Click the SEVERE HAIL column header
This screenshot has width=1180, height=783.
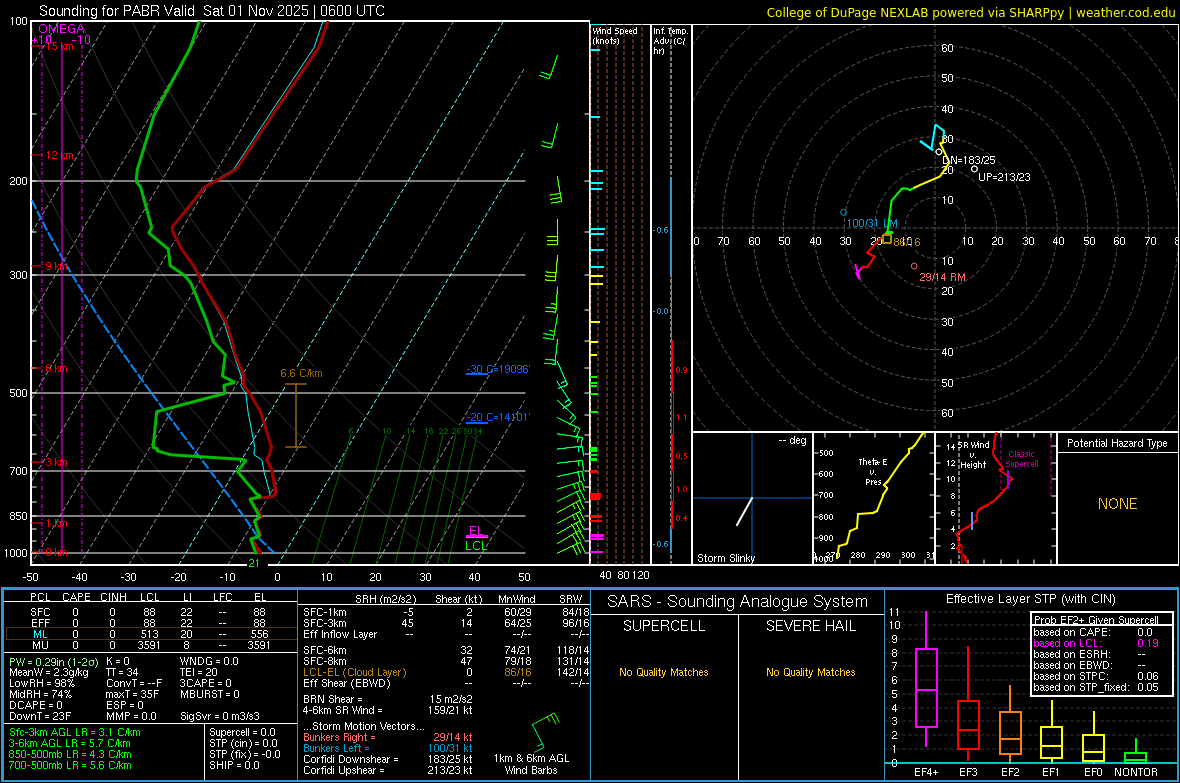click(x=810, y=626)
